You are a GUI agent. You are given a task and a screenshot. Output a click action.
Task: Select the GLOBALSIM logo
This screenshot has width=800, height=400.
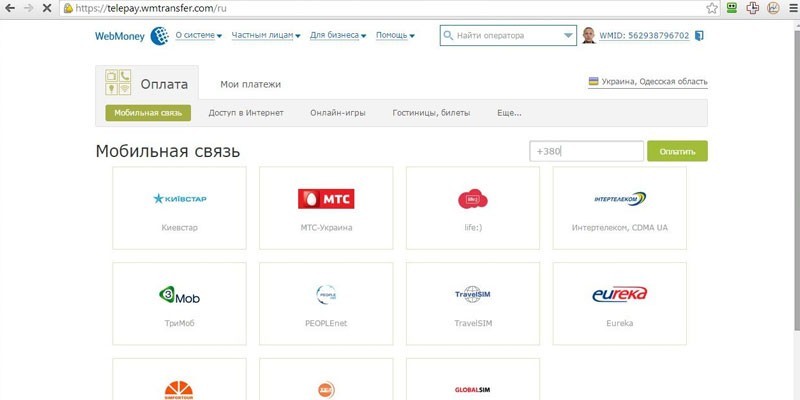pos(472,390)
